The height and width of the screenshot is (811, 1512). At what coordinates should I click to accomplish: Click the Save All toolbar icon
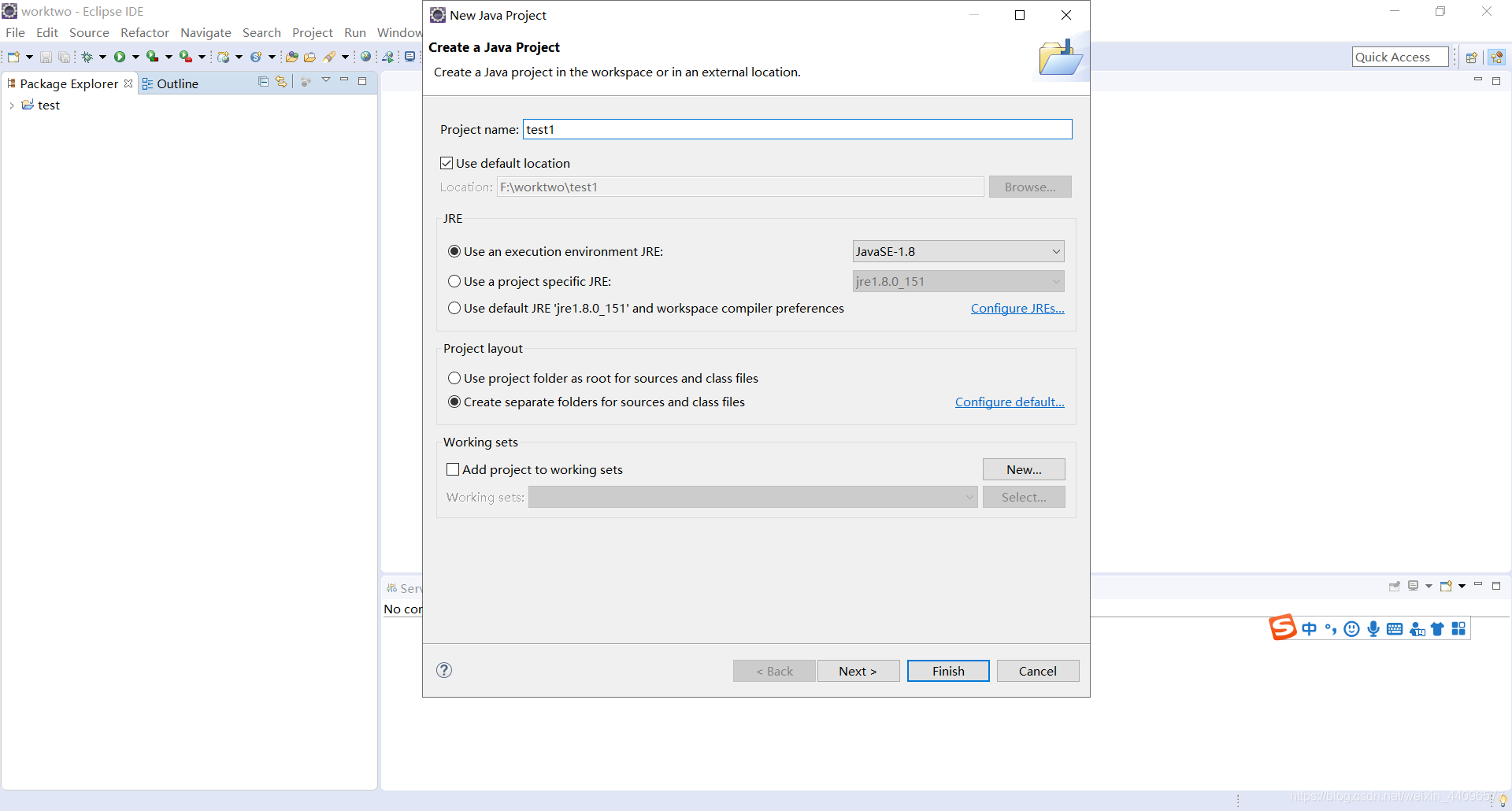tap(64, 57)
